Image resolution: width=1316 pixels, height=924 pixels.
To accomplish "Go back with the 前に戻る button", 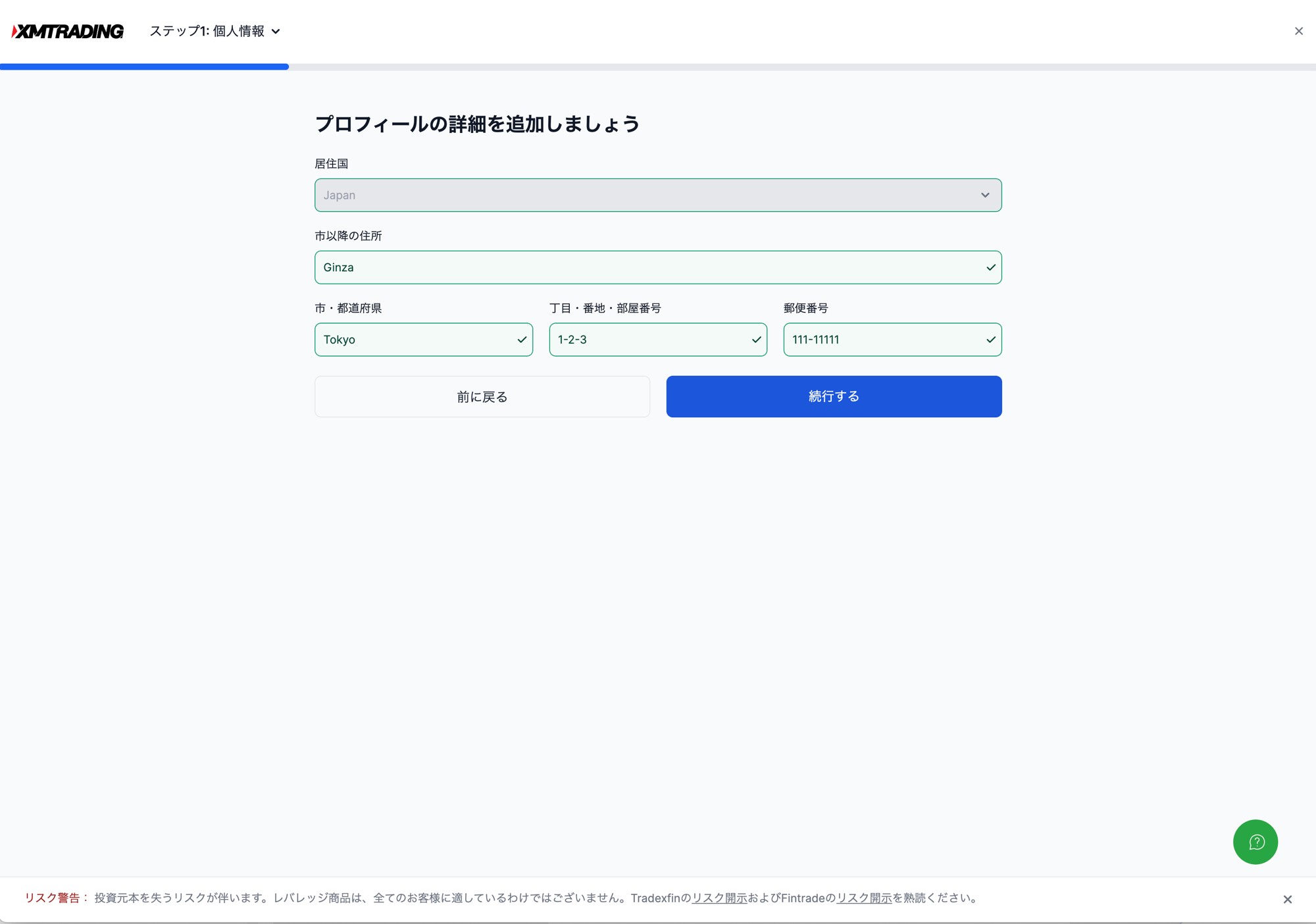I will 482,397.
